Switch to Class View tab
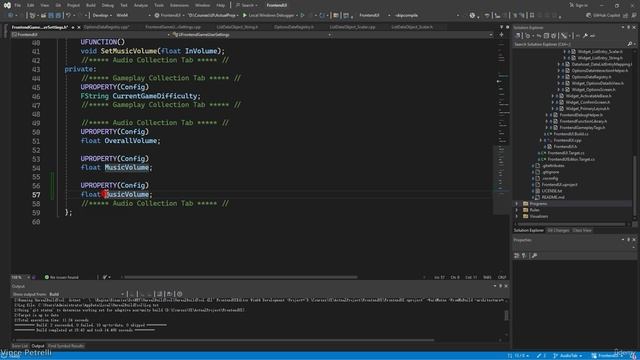The width and height of the screenshot is (640, 360). [x=582, y=231]
